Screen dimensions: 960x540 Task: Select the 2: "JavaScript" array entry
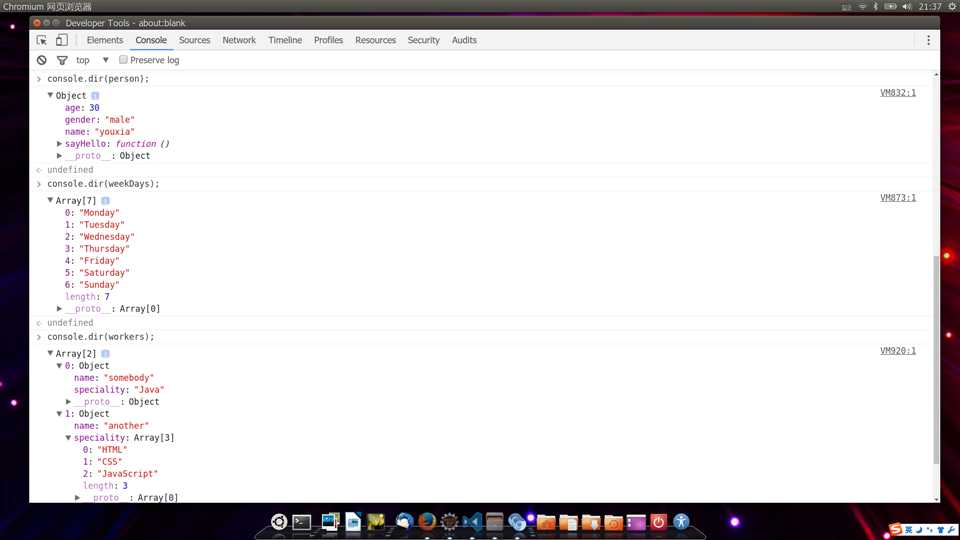(x=121, y=474)
